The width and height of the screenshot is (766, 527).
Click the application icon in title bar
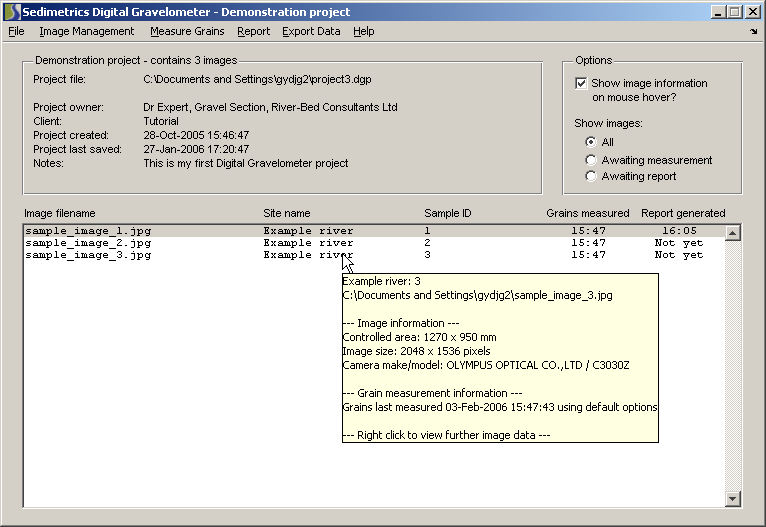12,12
